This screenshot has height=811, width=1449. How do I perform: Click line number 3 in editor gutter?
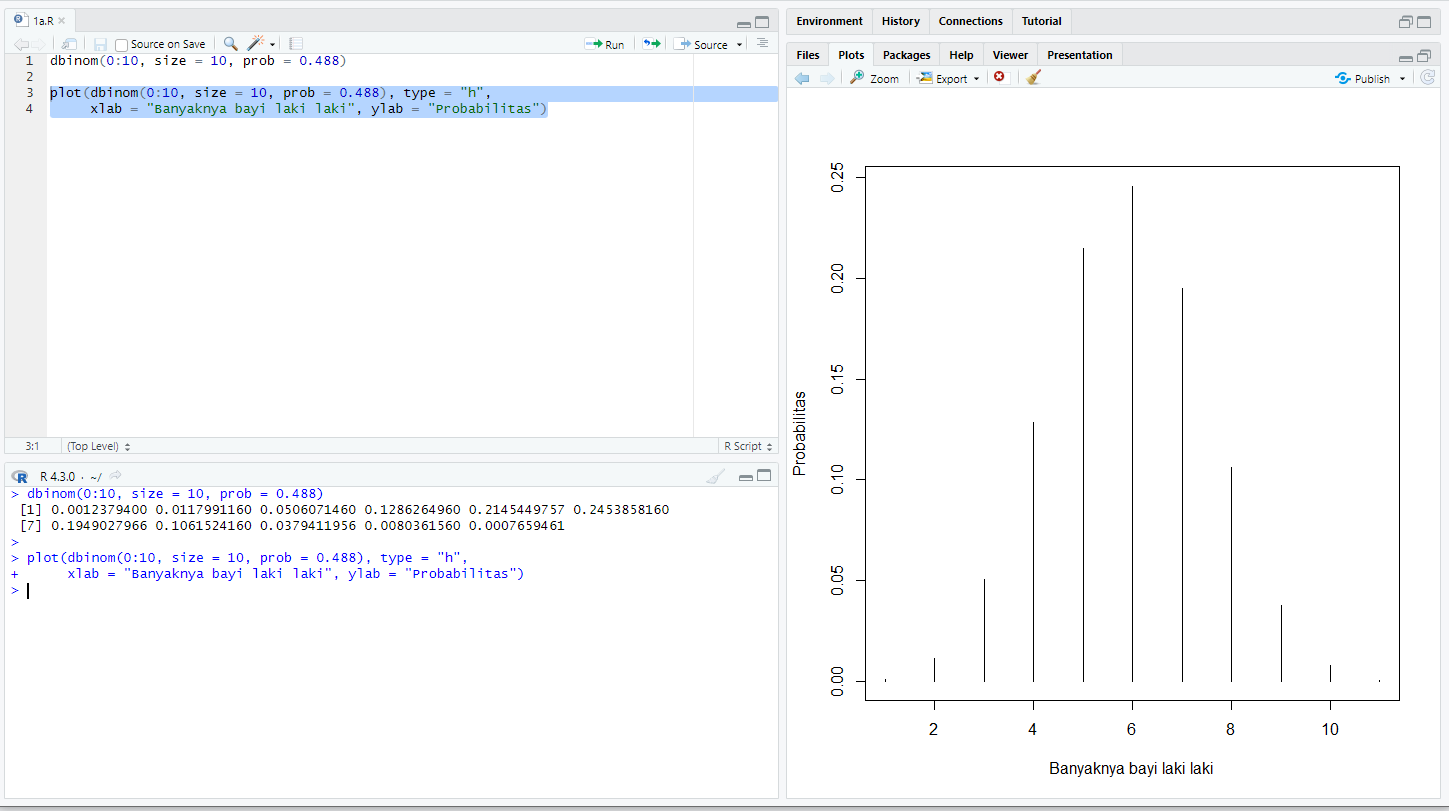30,93
